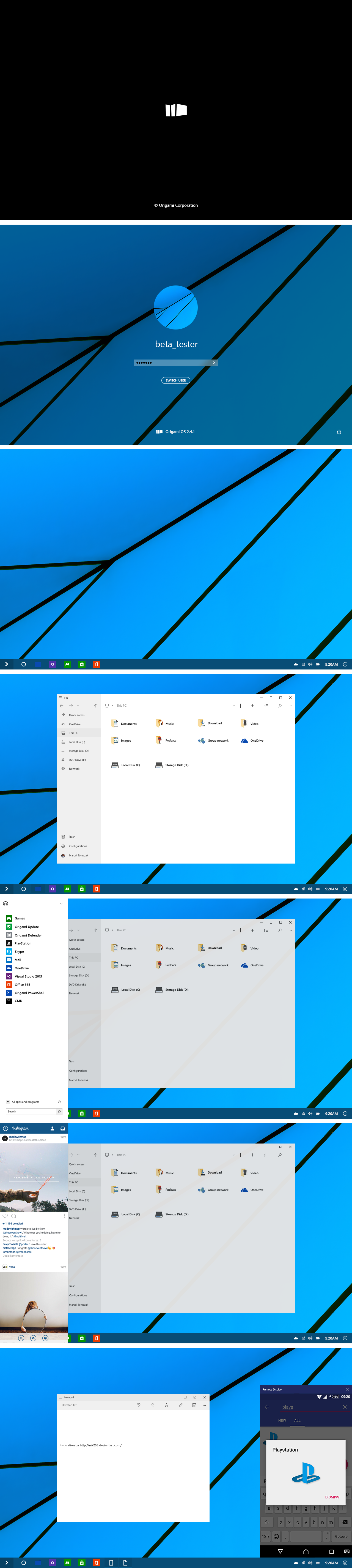Open Instagram search at bottom bar
352x1568 pixels.
tap(21, 1338)
